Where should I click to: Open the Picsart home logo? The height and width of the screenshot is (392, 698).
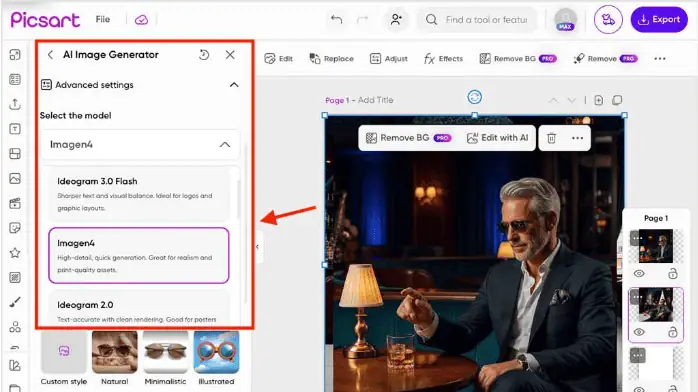45,20
